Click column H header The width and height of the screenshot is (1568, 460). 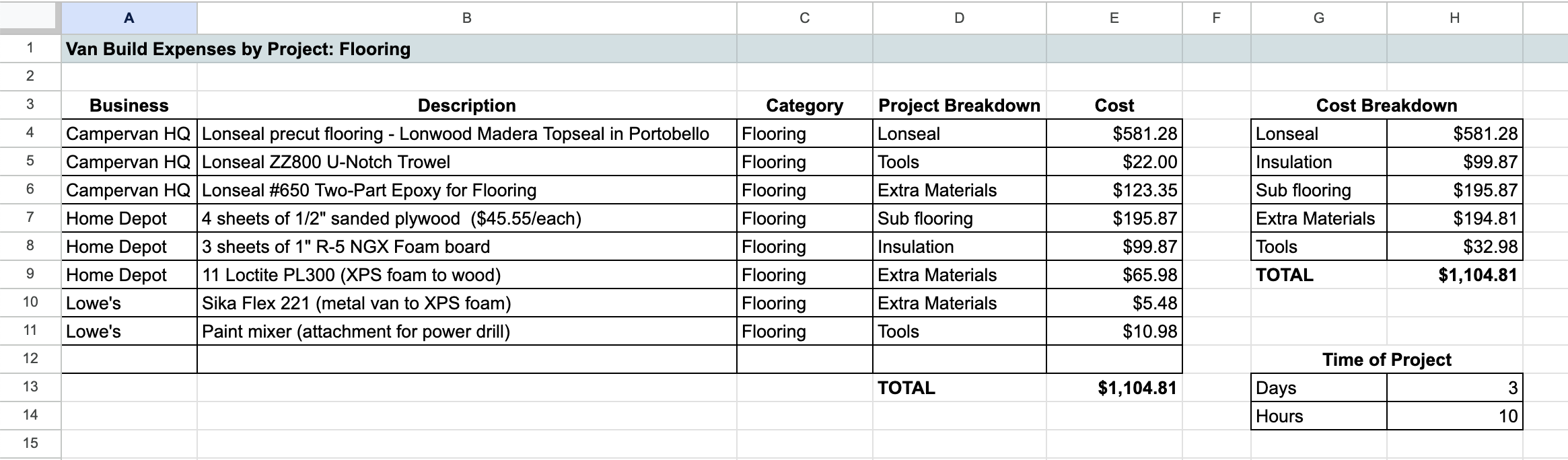coord(1454,18)
